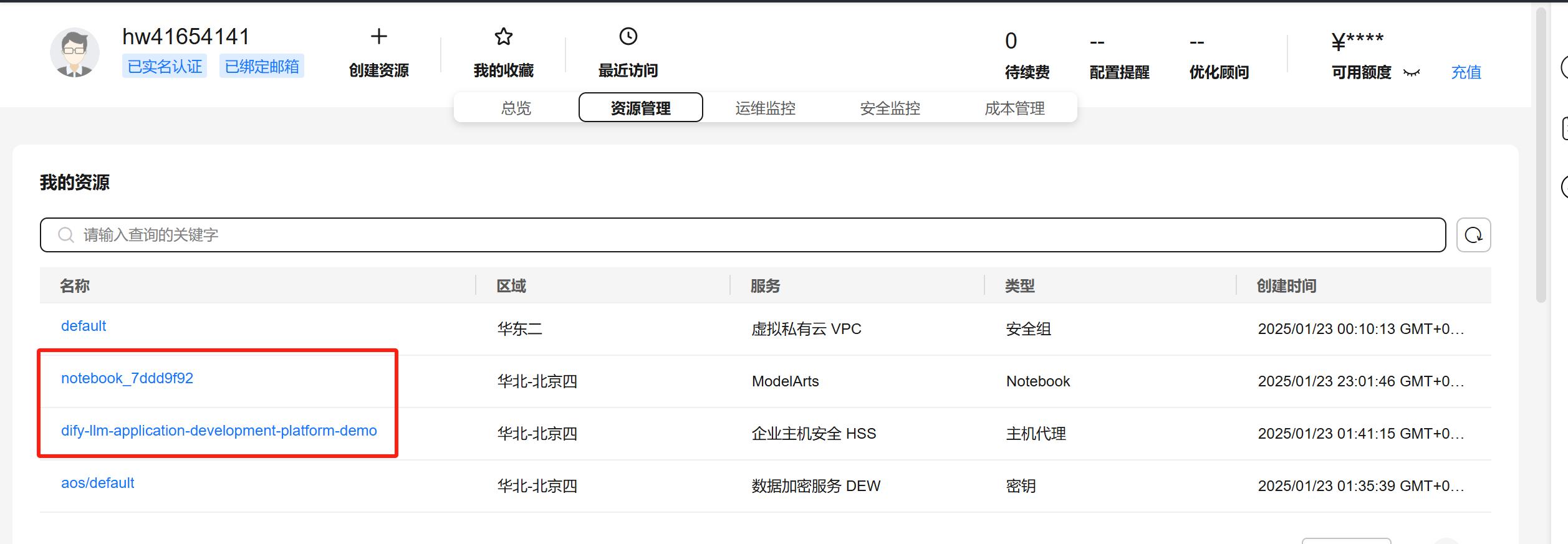Screen dimensions: 1568x544
Task: Open the 运维监控 tab
Action: point(765,108)
